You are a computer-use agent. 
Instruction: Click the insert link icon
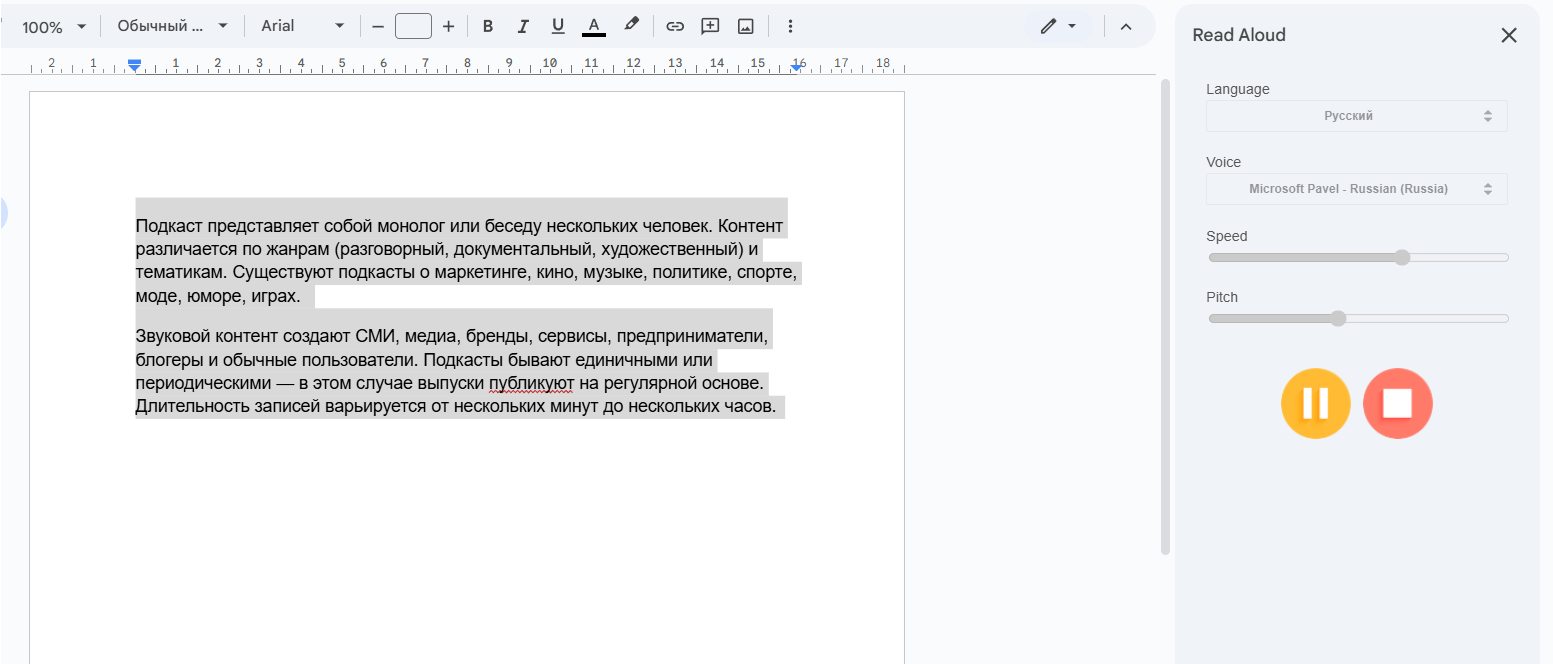675,26
